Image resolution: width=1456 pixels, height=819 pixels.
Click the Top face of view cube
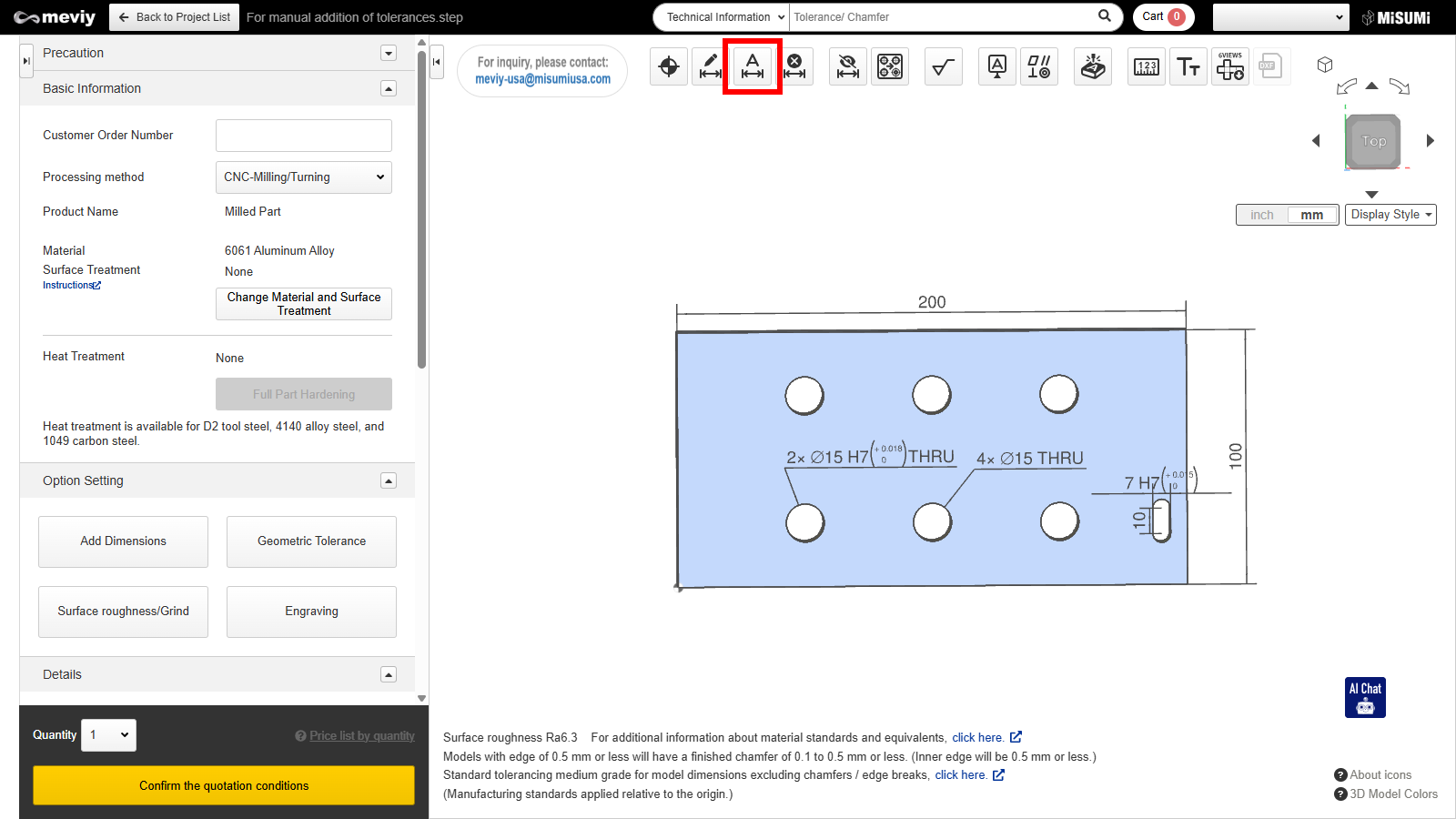click(x=1373, y=141)
